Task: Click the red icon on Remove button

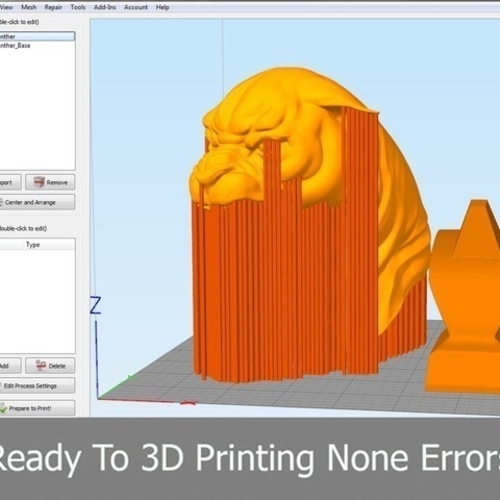Action: tap(39, 182)
